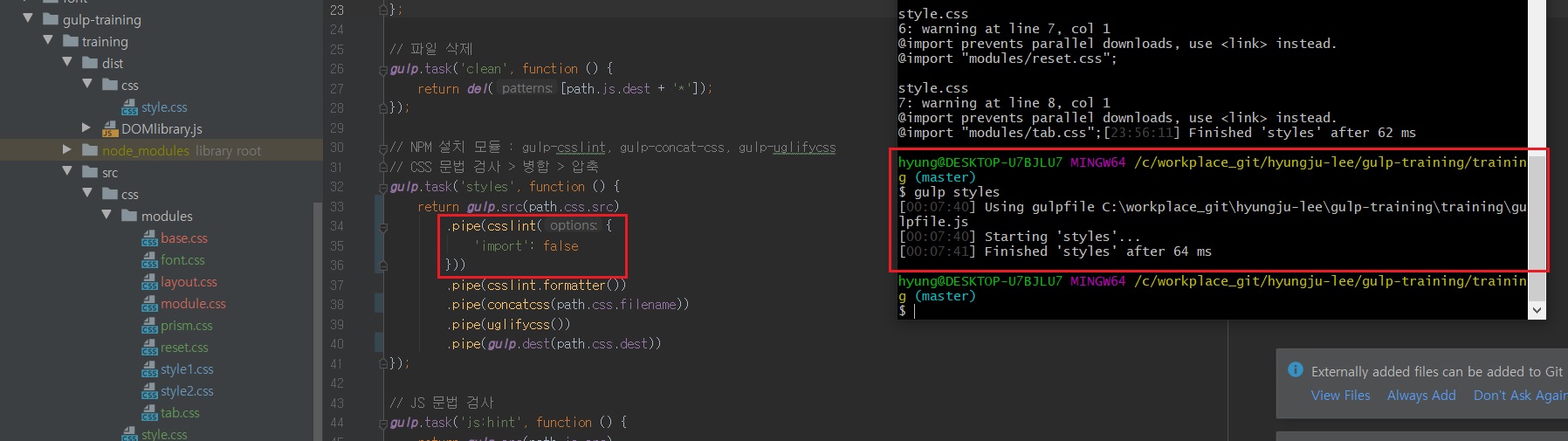Image resolution: width=1568 pixels, height=441 pixels.
Task: Select the base.css file icon
Action: click(149, 238)
